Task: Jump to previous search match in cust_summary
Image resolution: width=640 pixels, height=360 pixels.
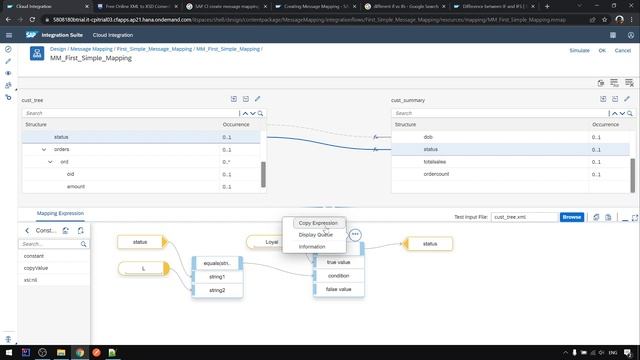Action: (x=615, y=113)
